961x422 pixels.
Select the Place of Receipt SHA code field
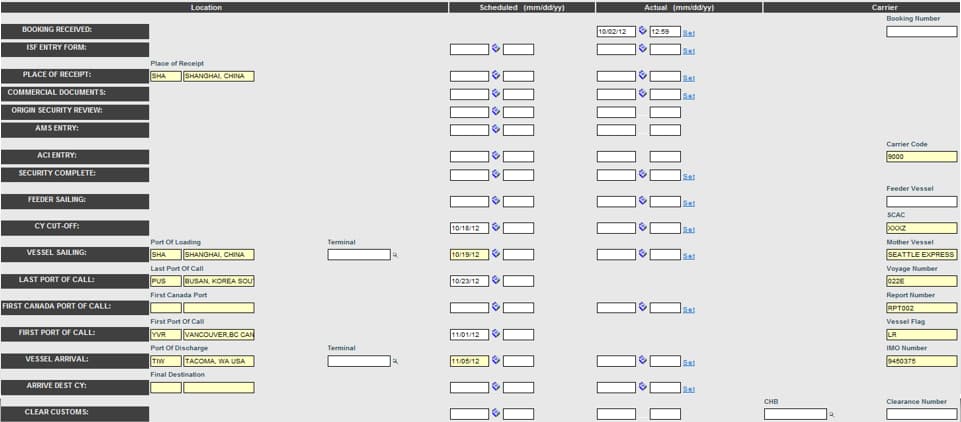pos(165,76)
